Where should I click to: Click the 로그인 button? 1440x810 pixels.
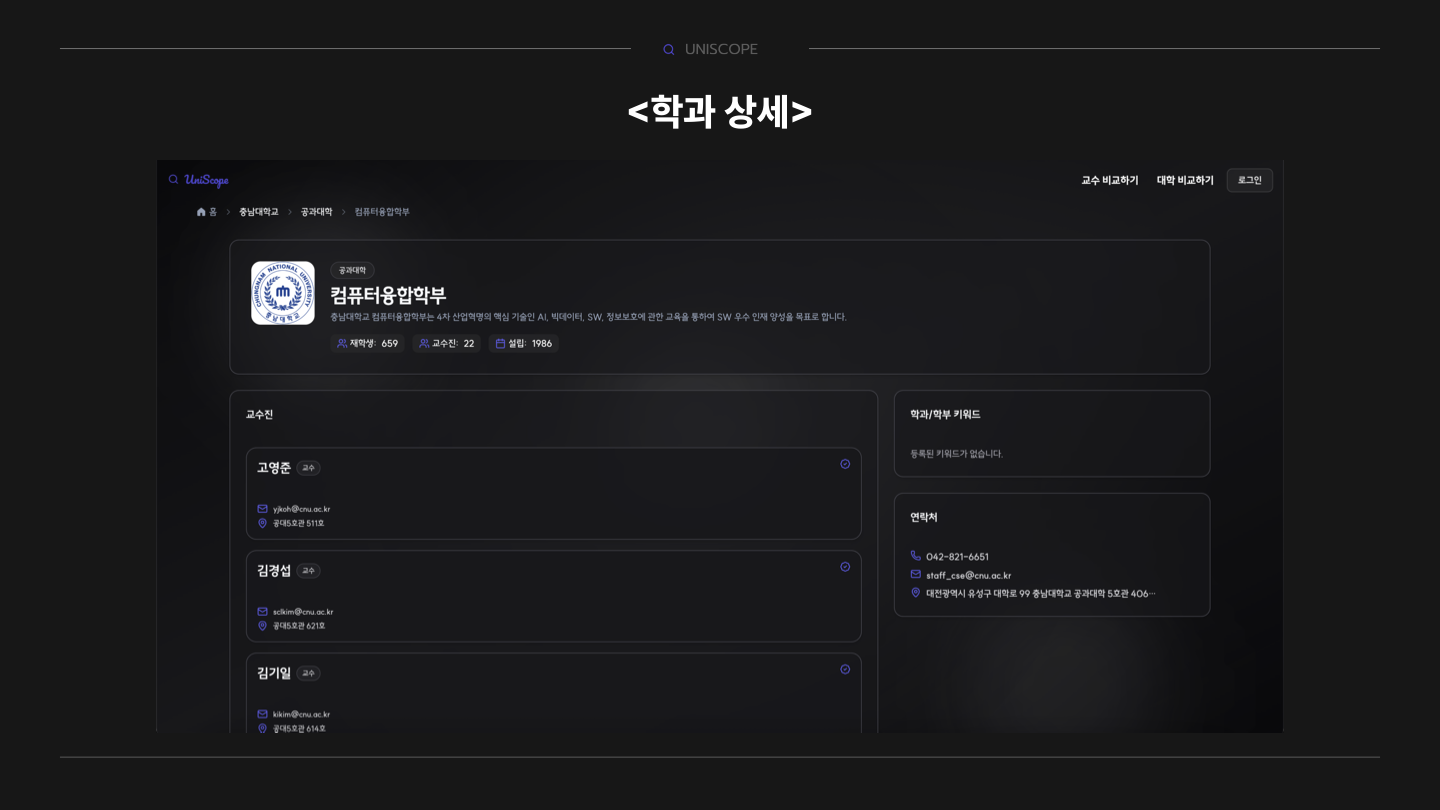click(x=1250, y=180)
